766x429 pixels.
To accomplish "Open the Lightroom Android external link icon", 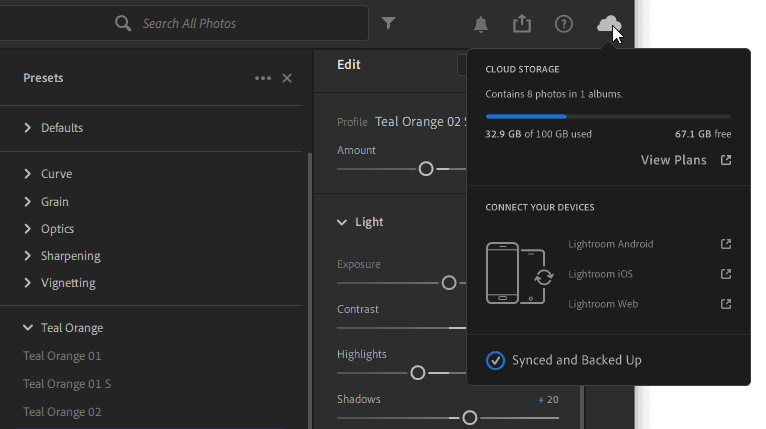I will (726, 244).
